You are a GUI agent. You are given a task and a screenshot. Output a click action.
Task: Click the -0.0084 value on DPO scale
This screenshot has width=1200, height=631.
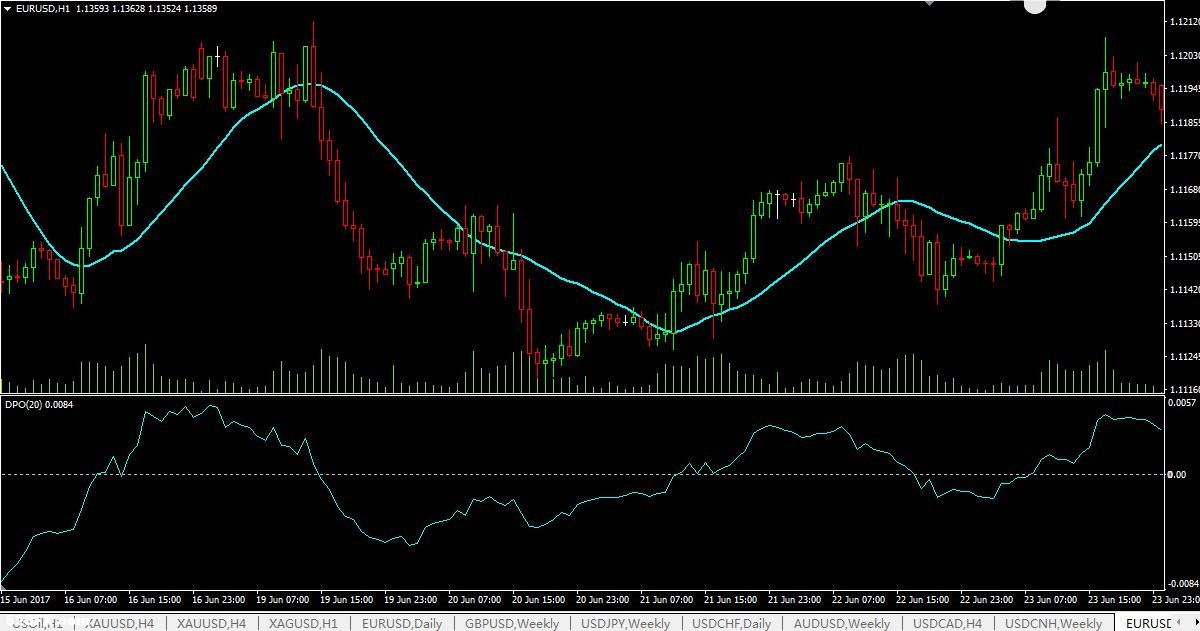click(1181, 583)
